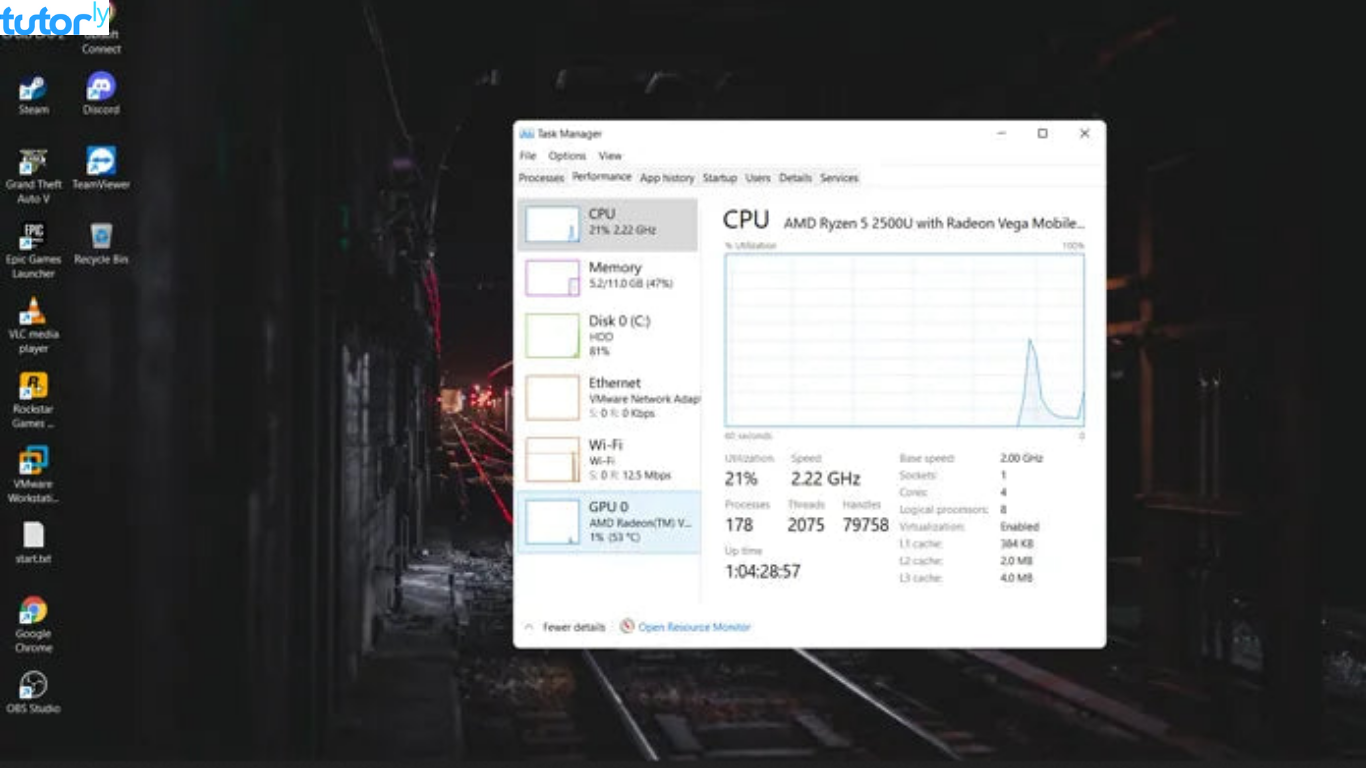1366x768 pixels.
Task: Select the Memory performance panel
Action: 608,275
